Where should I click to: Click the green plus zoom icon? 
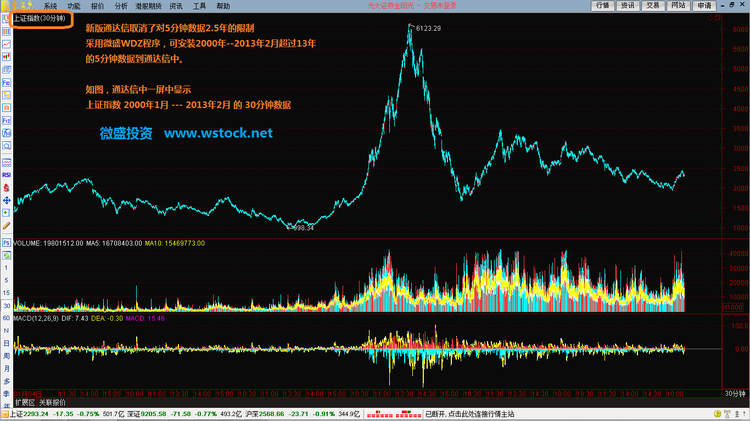click(6, 213)
